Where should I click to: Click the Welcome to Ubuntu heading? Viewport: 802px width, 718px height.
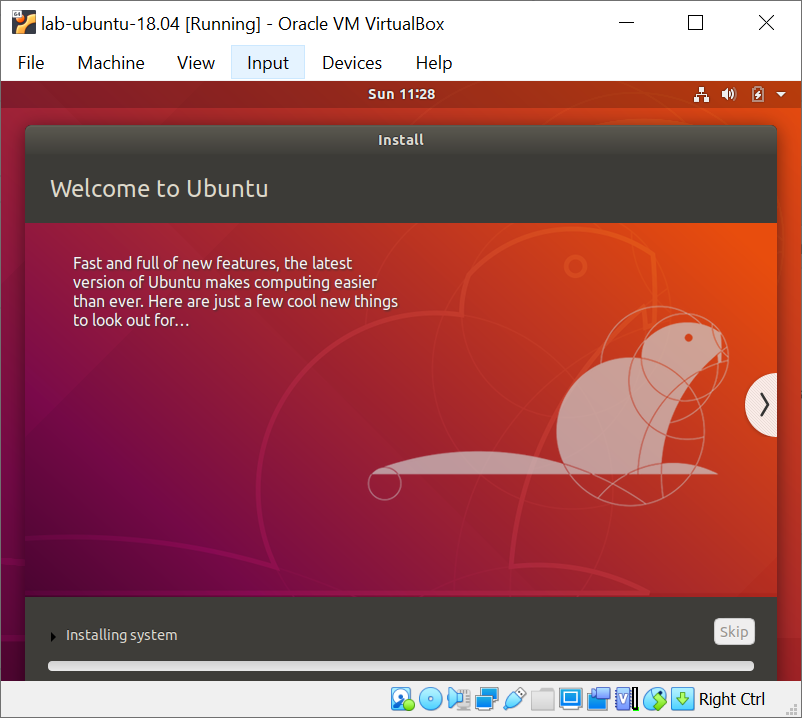tap(159, 189)
